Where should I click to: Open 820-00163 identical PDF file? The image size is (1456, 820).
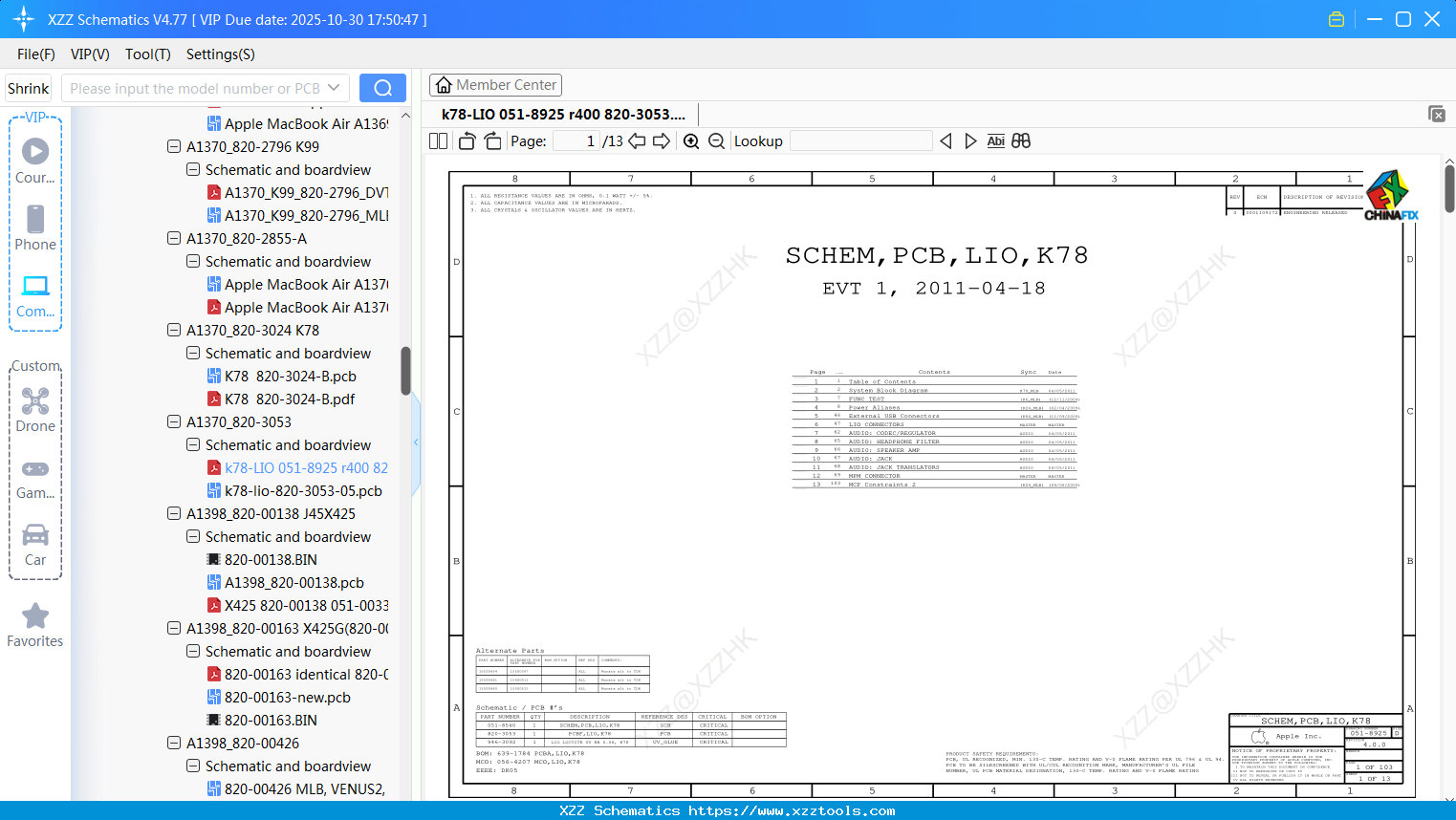tap(297, 675)
